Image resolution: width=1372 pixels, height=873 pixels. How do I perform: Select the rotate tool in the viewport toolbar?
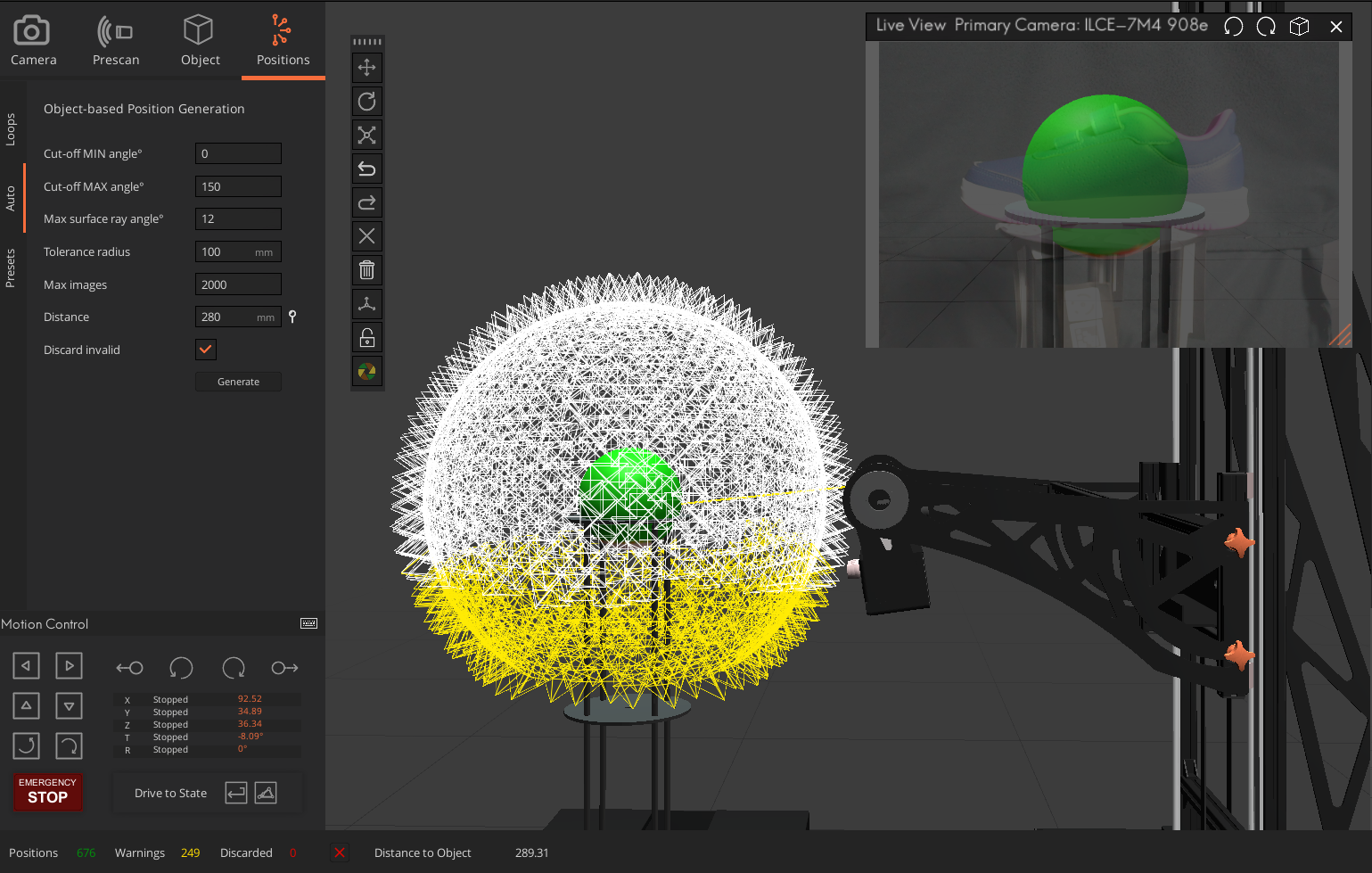(366, 102)
